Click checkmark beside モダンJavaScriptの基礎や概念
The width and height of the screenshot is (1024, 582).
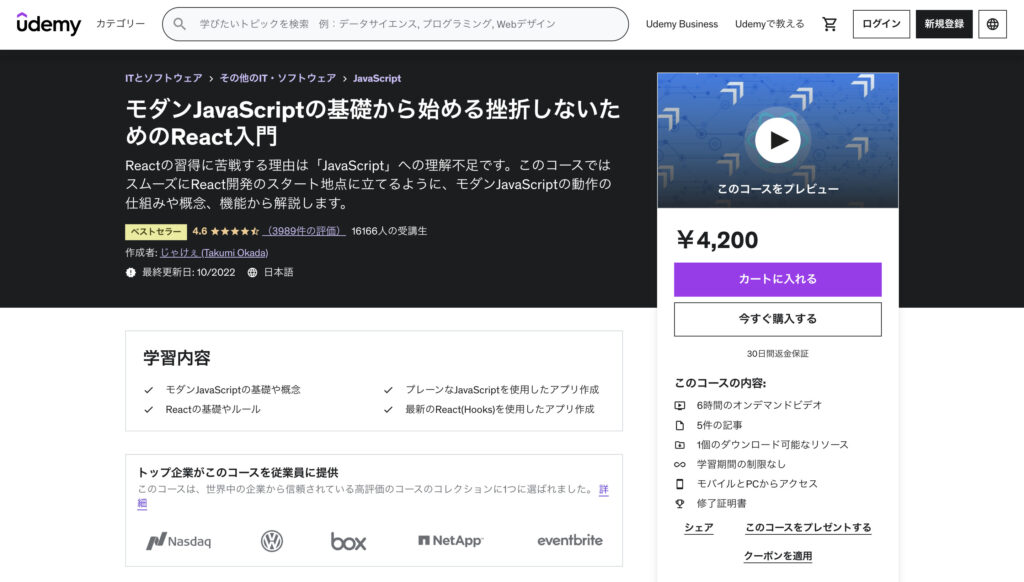[x=149, y=390]
